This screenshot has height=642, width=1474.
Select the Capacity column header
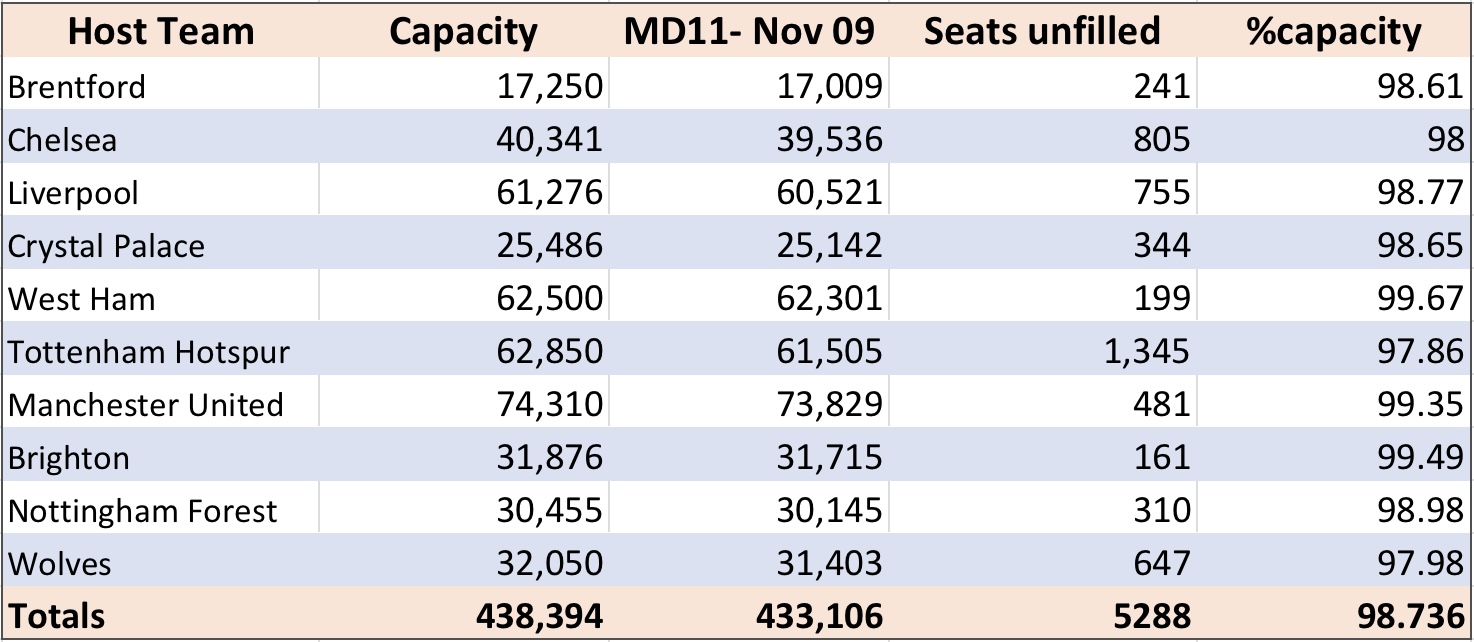(463, 32)
